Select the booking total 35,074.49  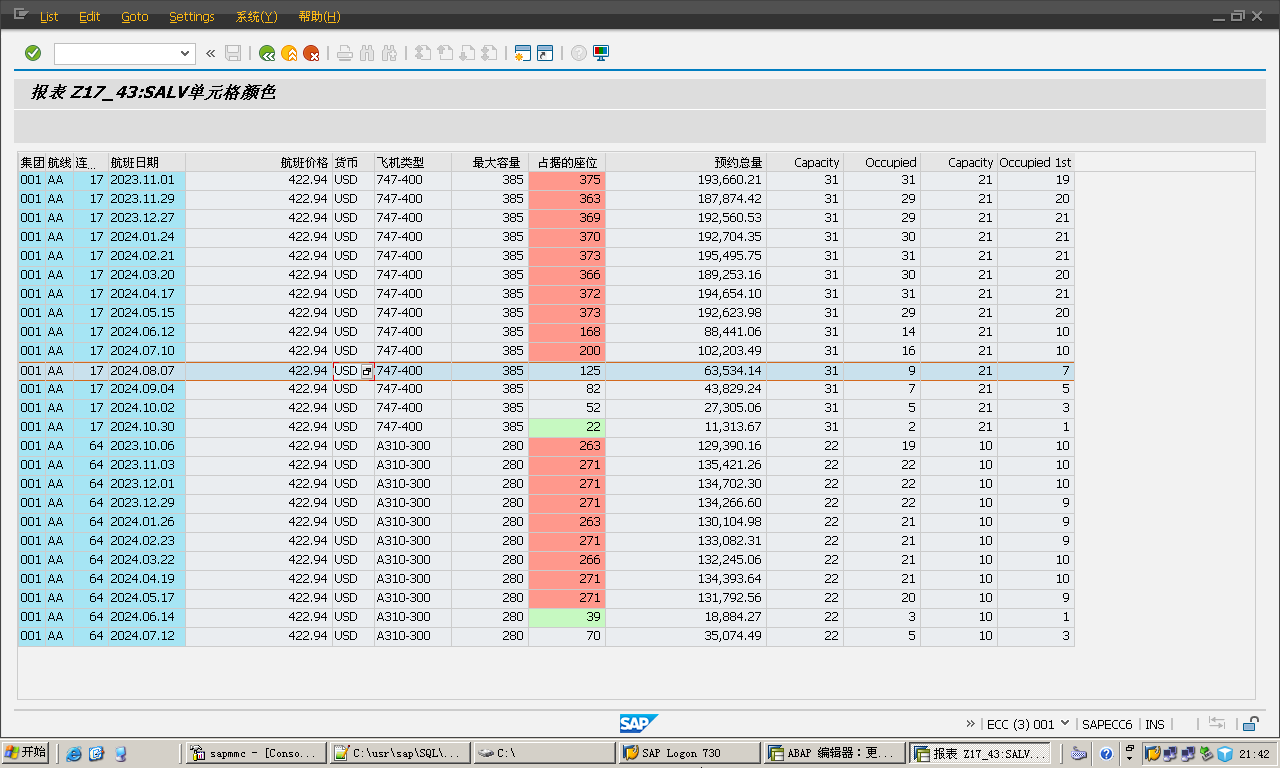click(686, 636)
